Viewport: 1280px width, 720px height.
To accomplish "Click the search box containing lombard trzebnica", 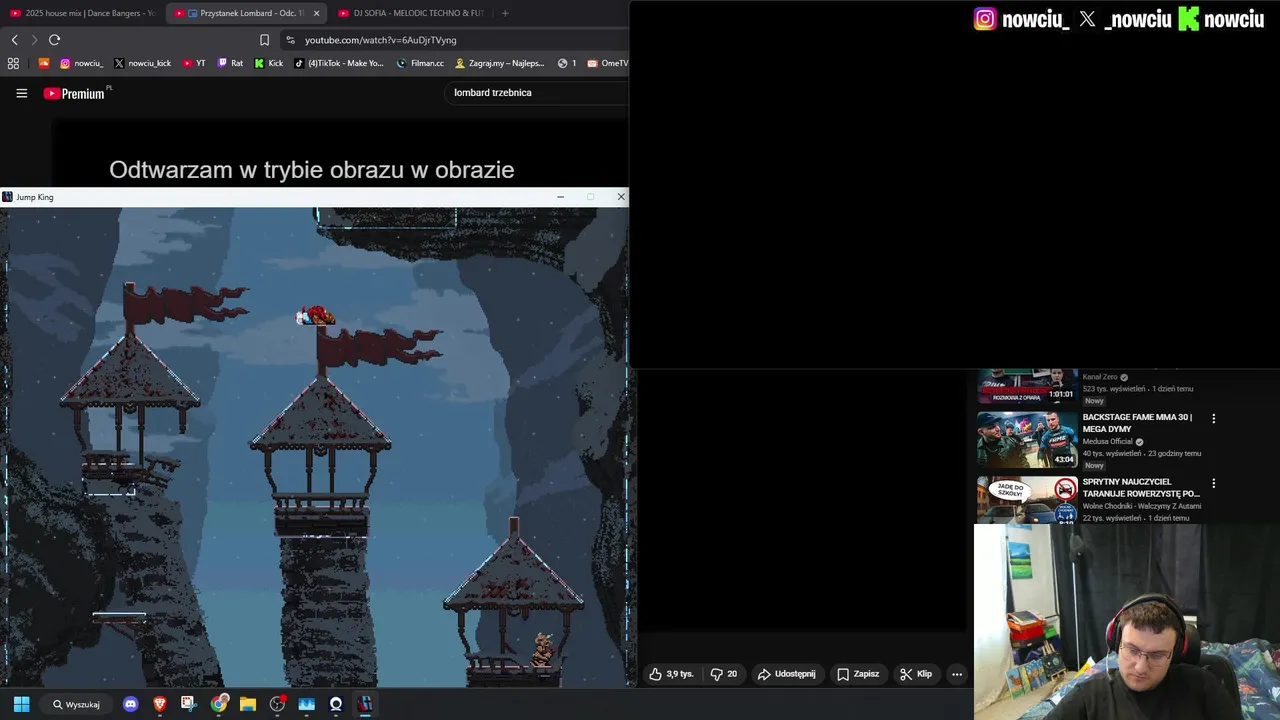I will (535, 93).
